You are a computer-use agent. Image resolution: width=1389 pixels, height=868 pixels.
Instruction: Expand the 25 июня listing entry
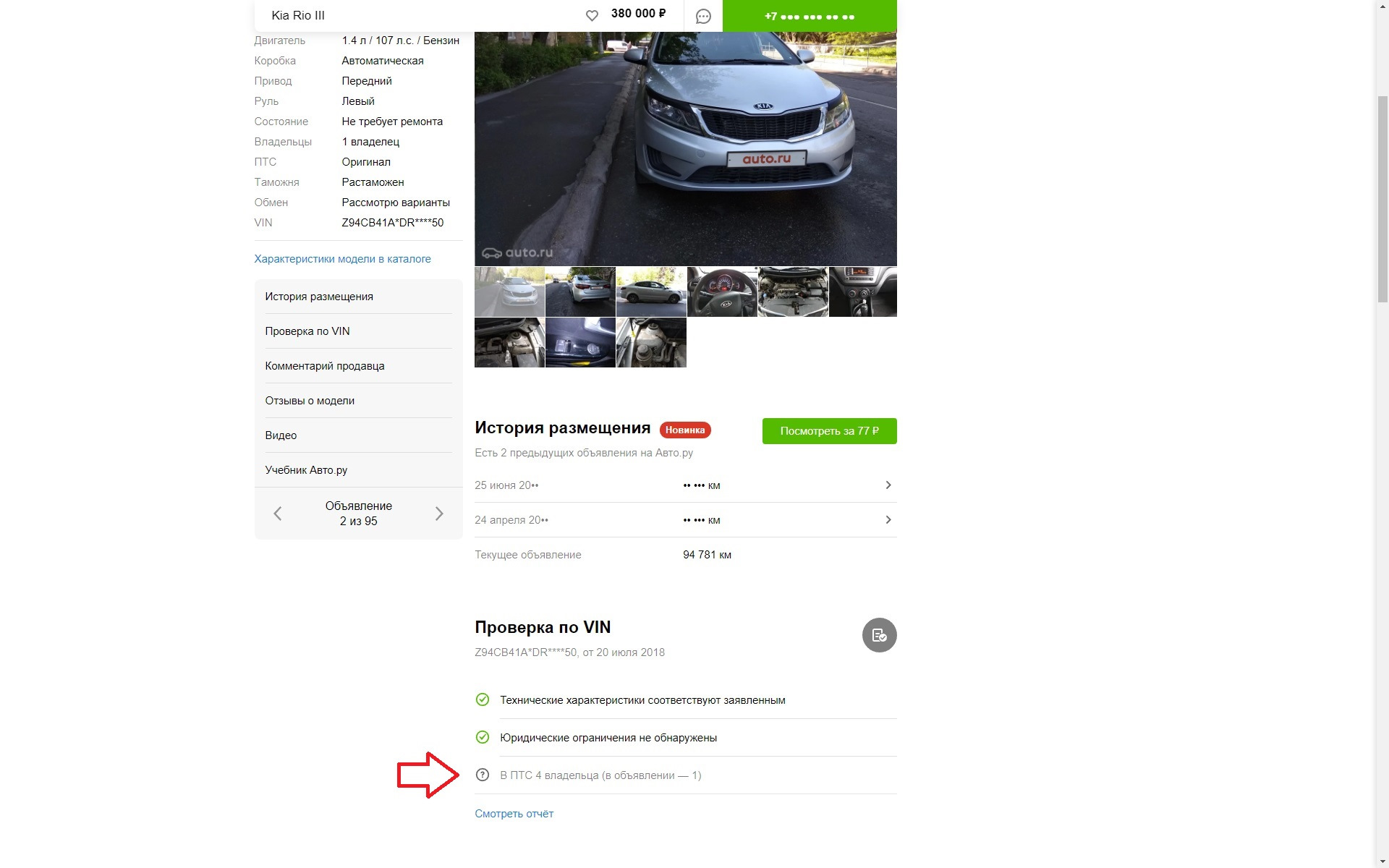(888, 485)
